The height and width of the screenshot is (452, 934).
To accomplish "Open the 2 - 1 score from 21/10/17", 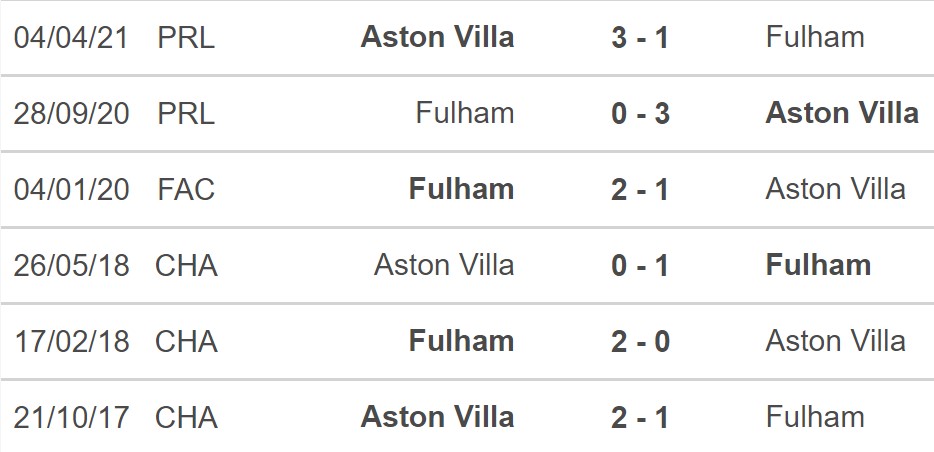I will click(640, 416).
